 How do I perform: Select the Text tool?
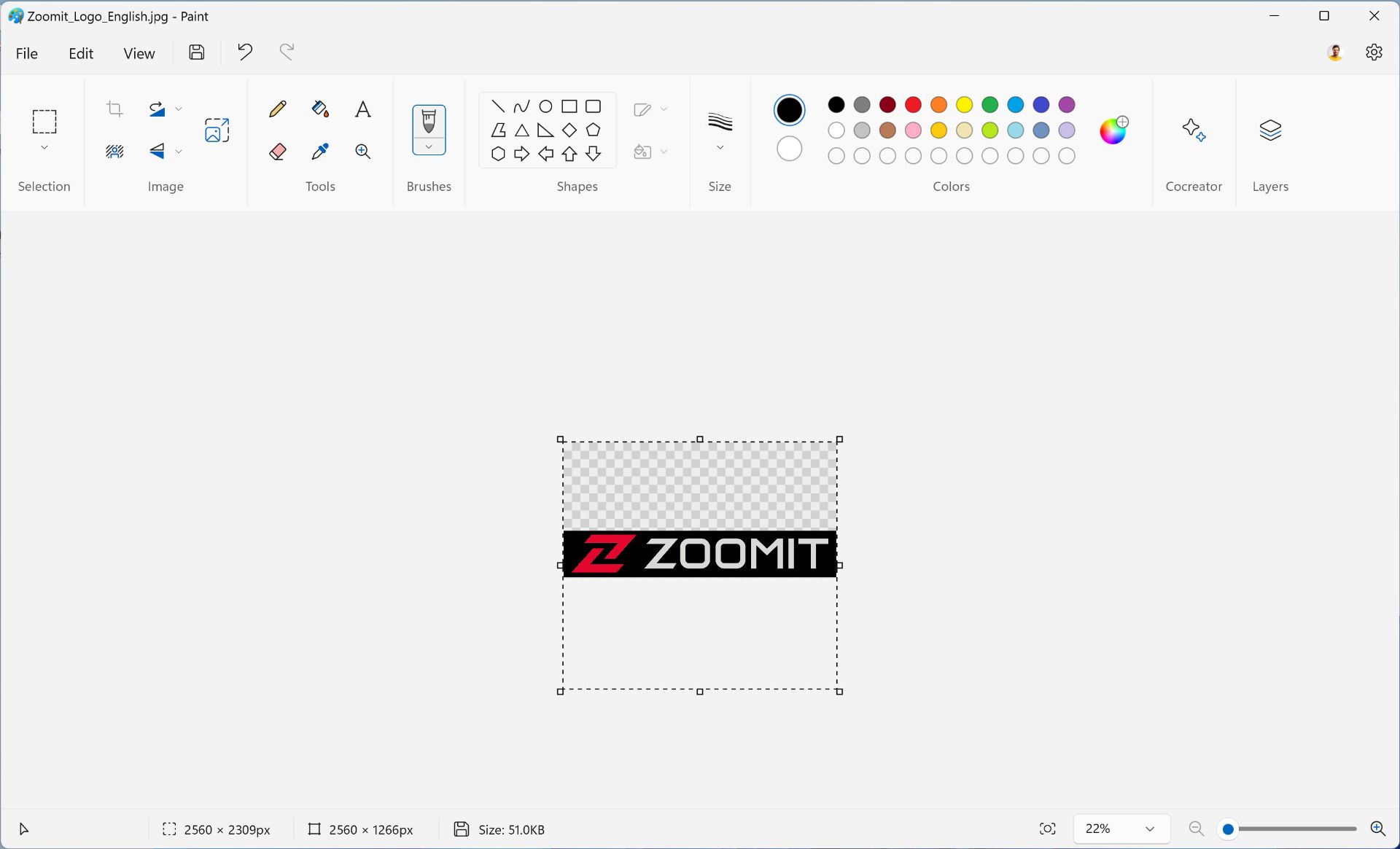tap(362, 109)
